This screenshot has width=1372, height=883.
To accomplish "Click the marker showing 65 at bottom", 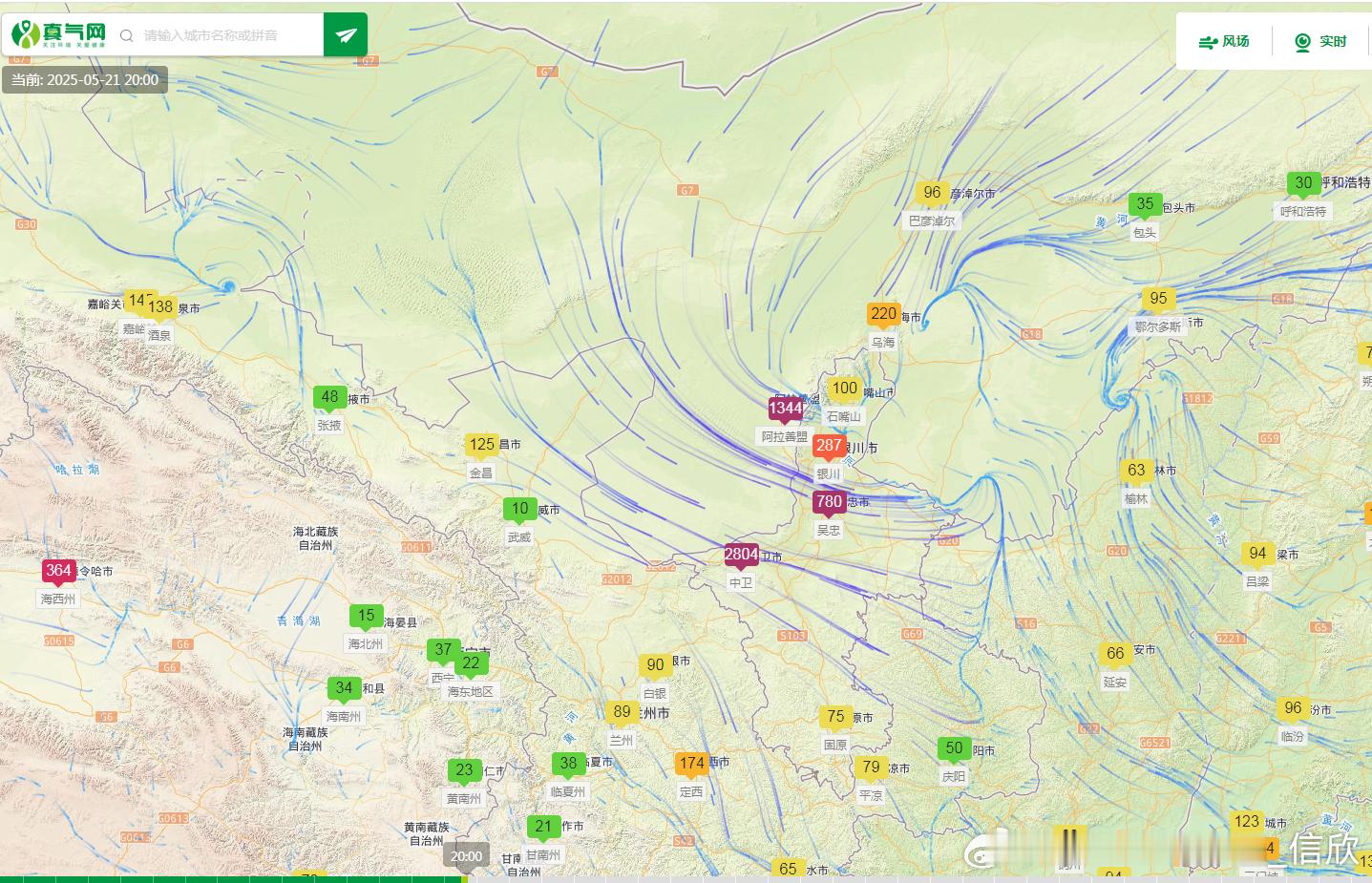I will (x=787, y=869).
